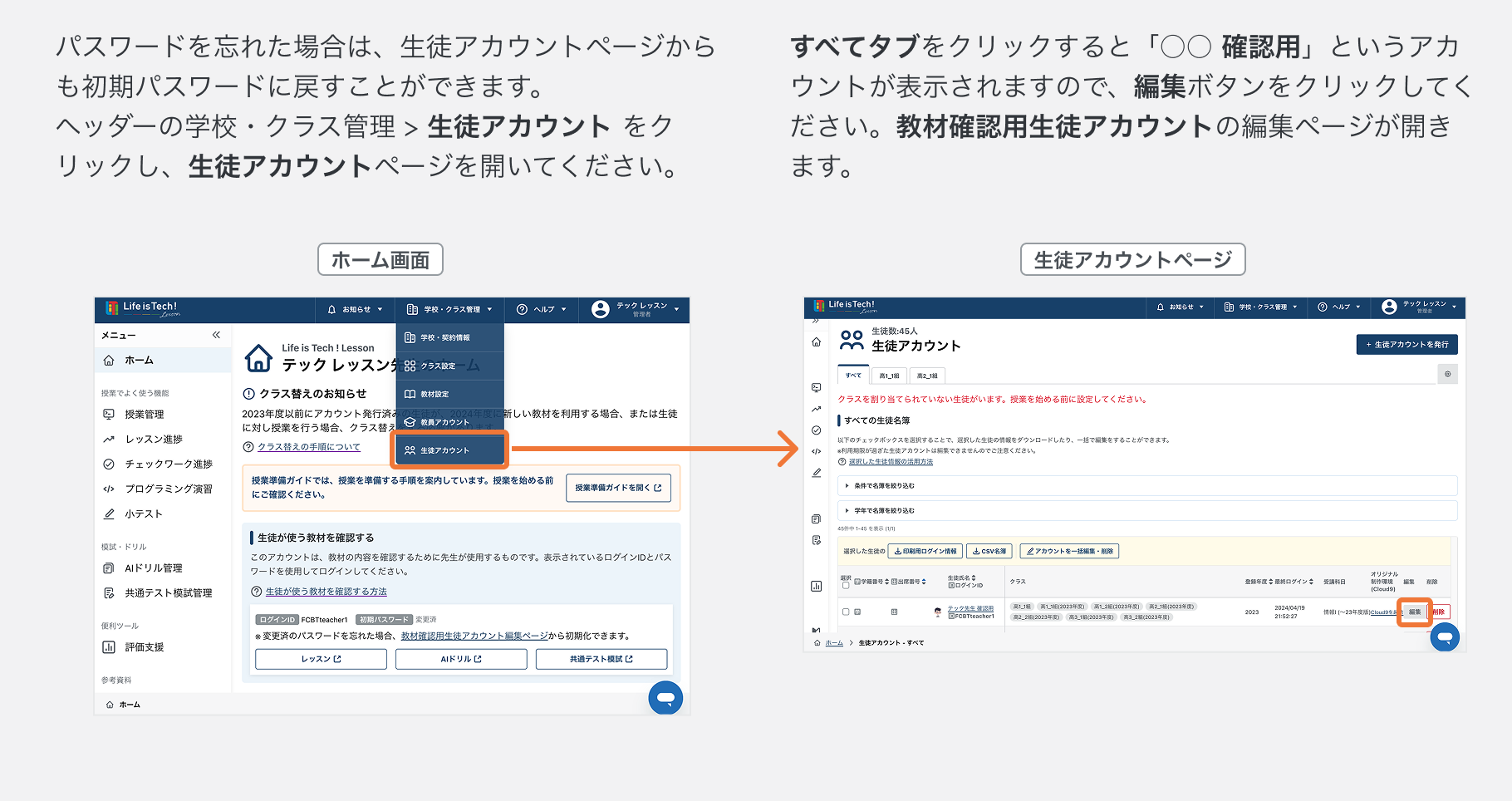The width and height of the screenshot is (1512, 801).
Task: Click the bell icon on the home screen header
Action: [332, 309]
